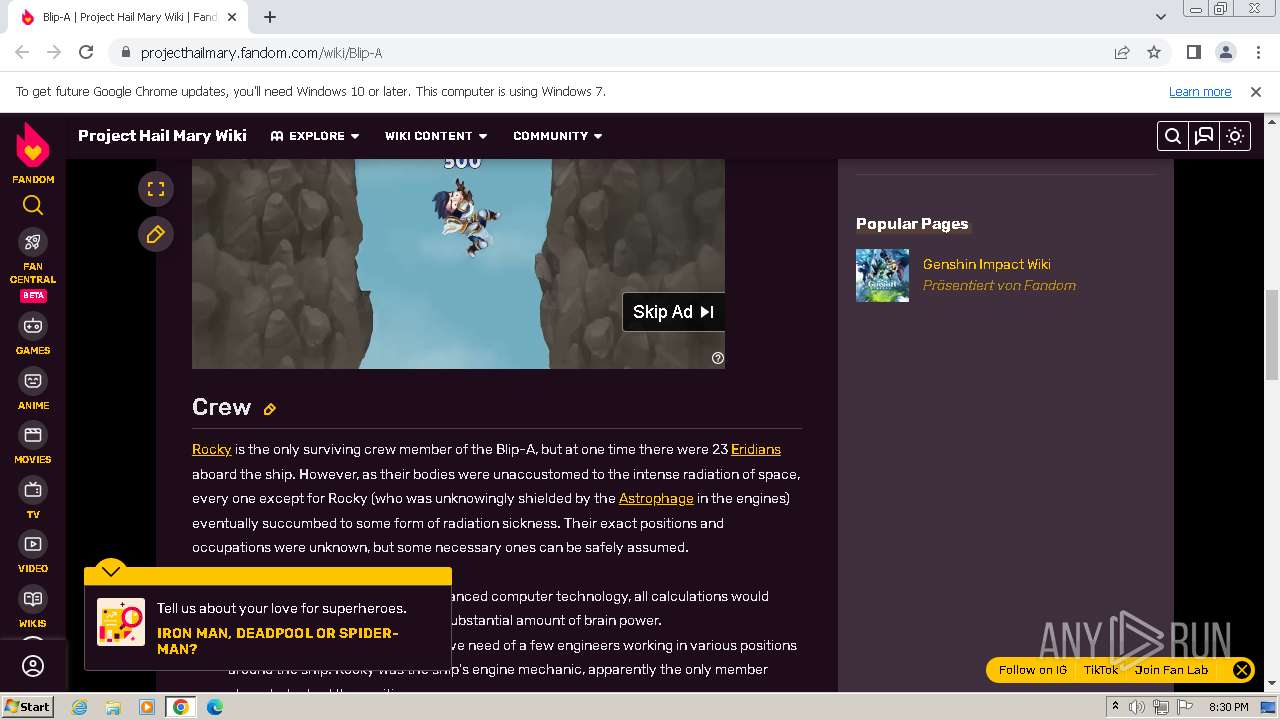Follow the Rocky link
Screen dimensions: 1280x720
click(x=211, y=450)
